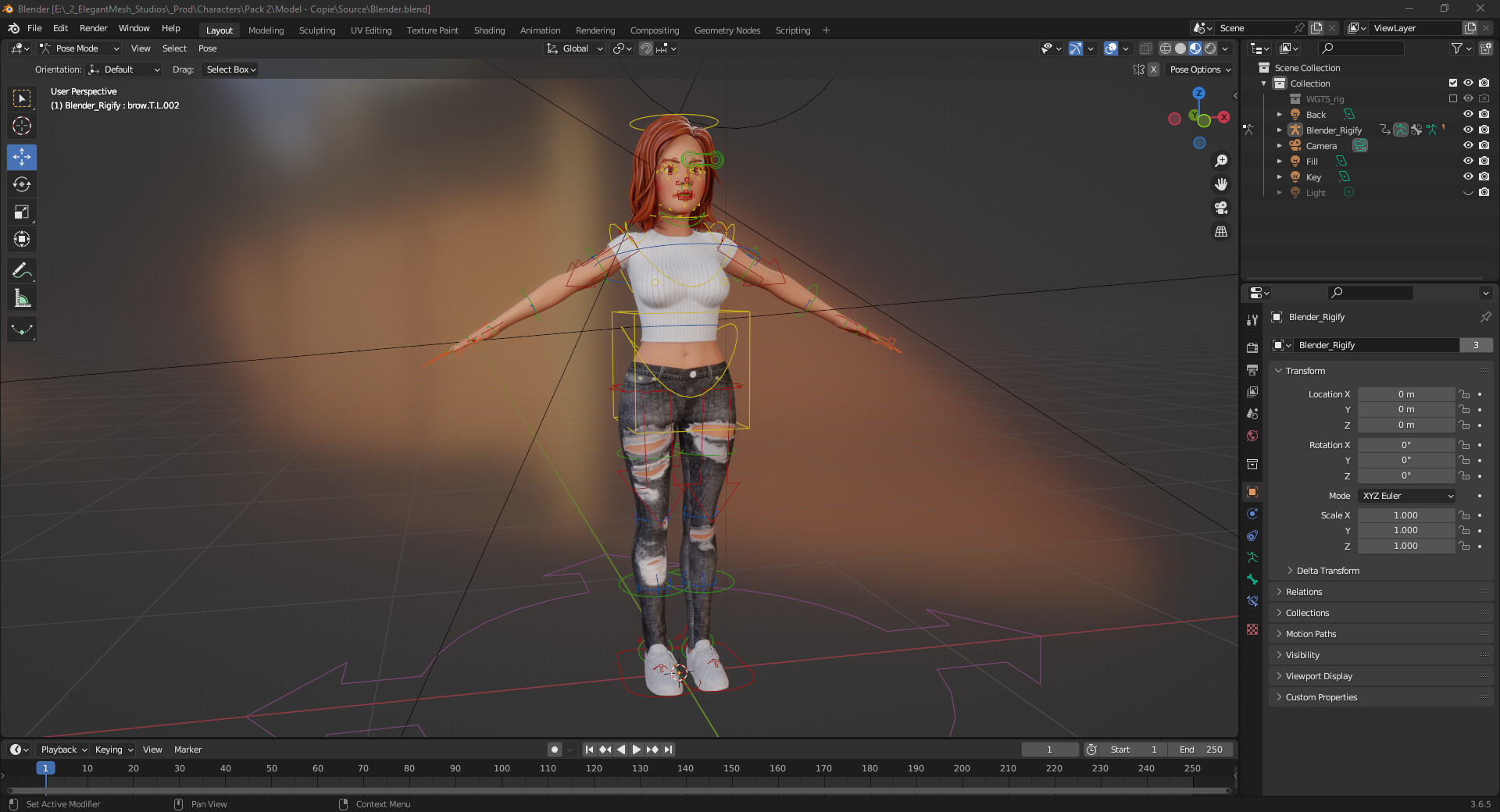Screen dimensions: 1500x812
Task: Open the Pose menu
Action: point(207,48)
